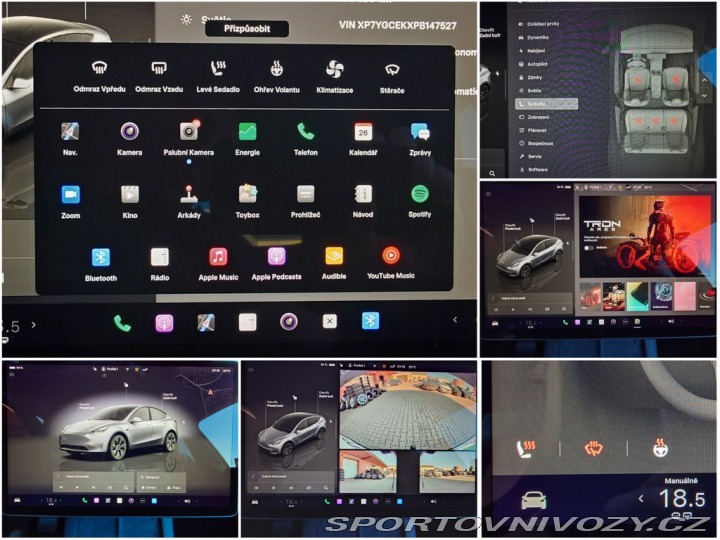The width and height of the screenshot is (720, 540).
Task: Toggle Stěrače wipers control
Action: click(x=392, y=69)
